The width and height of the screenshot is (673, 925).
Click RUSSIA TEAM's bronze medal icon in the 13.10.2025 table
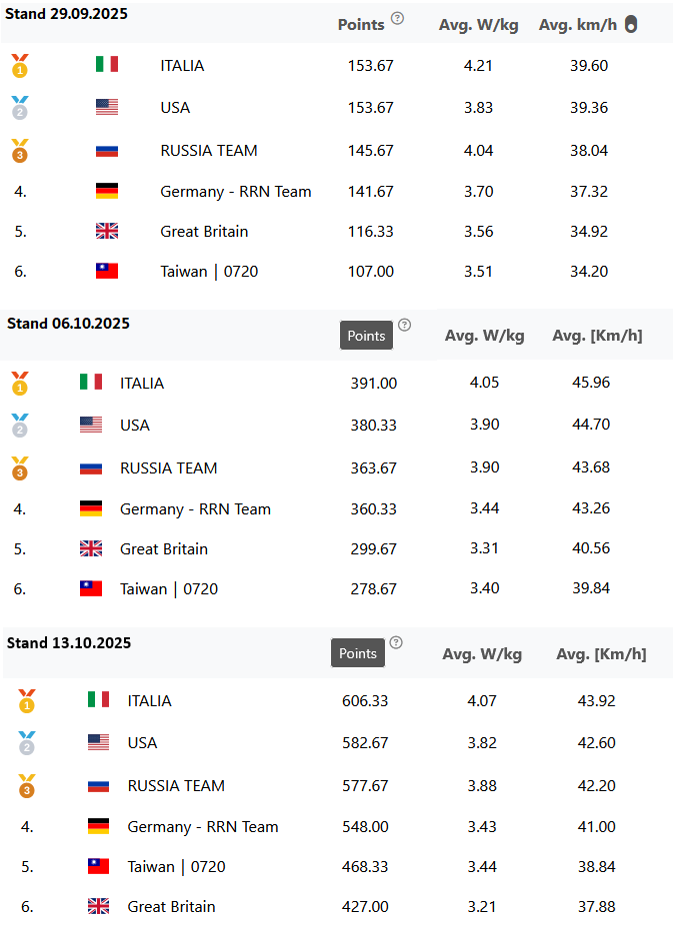(x=27, y=786)
